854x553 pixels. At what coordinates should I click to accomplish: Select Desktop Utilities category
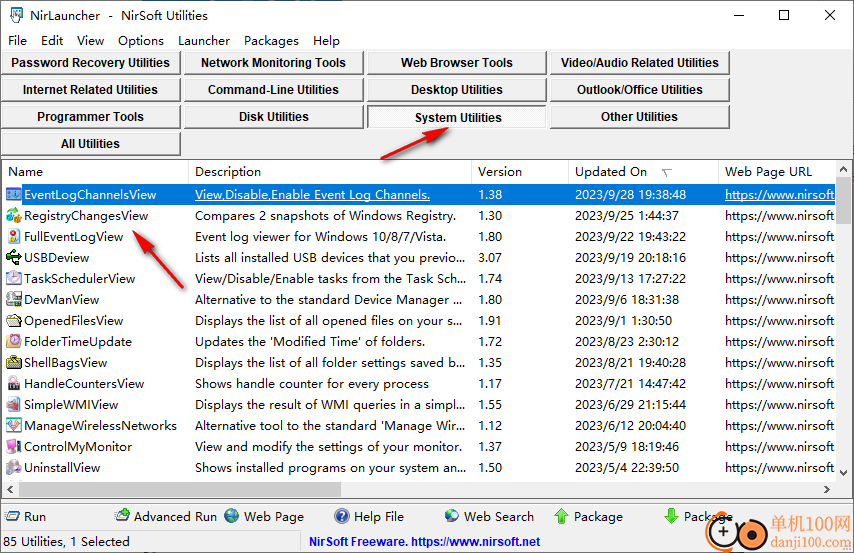(x=456, y=90)
